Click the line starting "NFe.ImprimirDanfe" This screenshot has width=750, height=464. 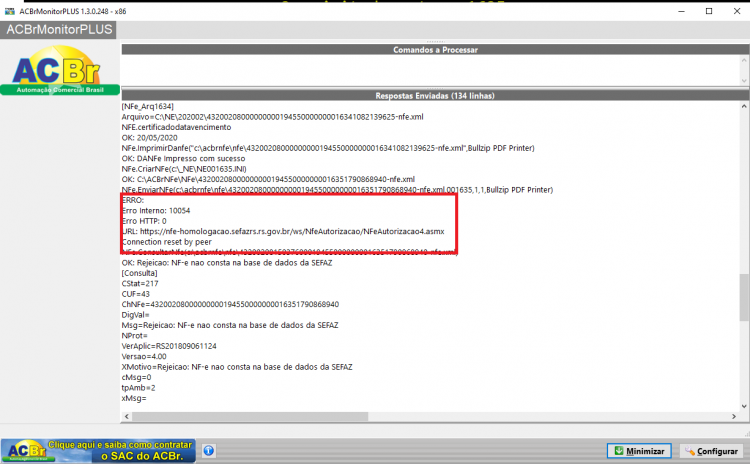pyautogui.click(x=328, y=148)
